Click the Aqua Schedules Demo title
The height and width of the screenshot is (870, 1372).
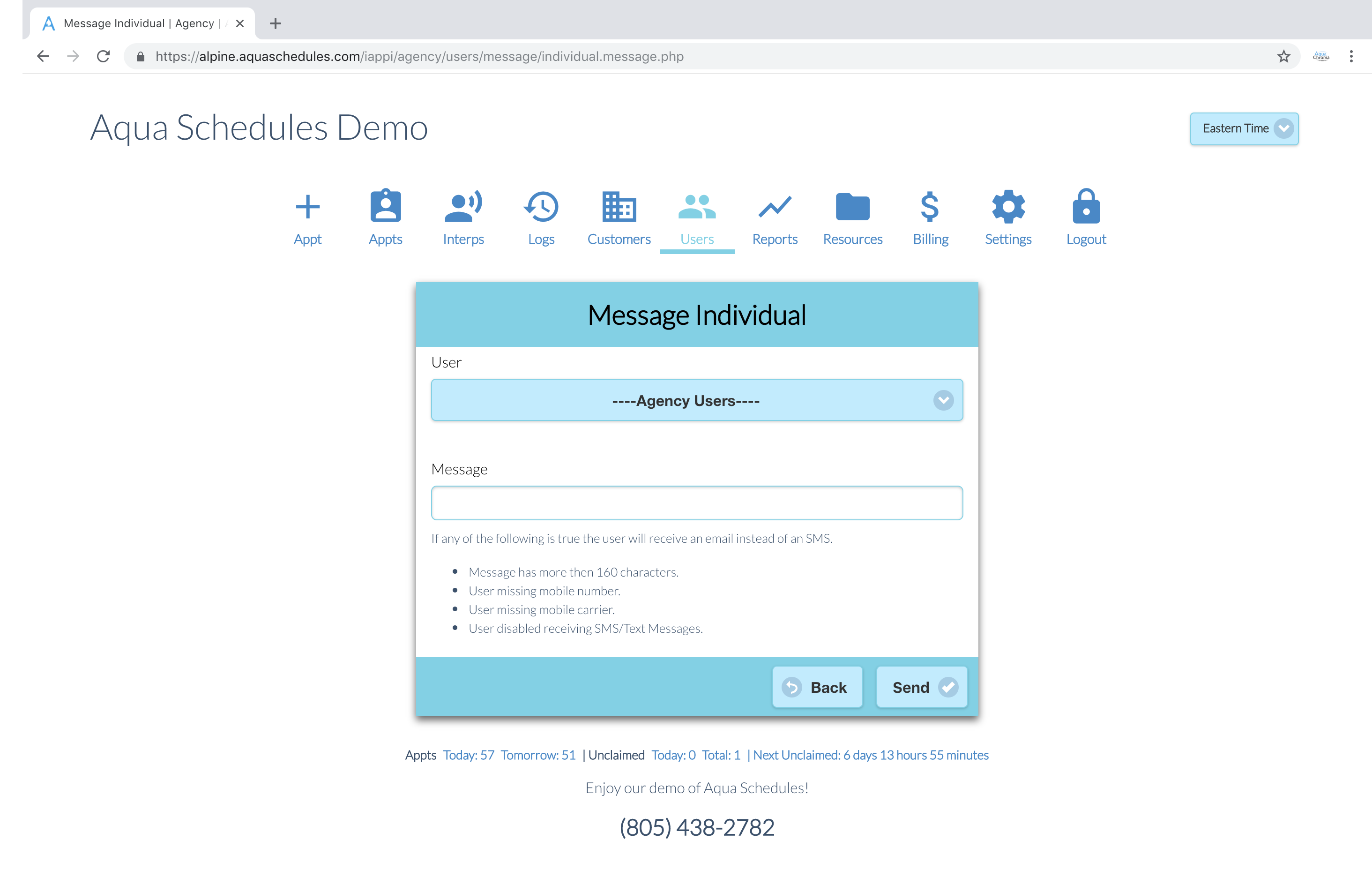pos(259,127)
